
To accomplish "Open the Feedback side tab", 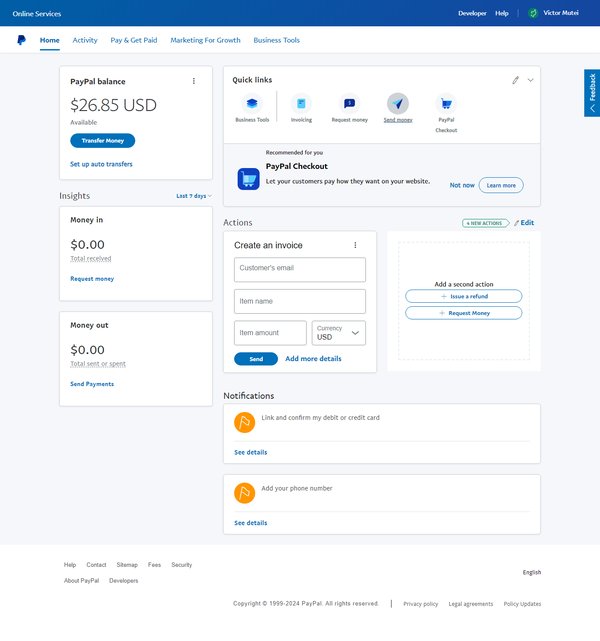I will (592, 93).
